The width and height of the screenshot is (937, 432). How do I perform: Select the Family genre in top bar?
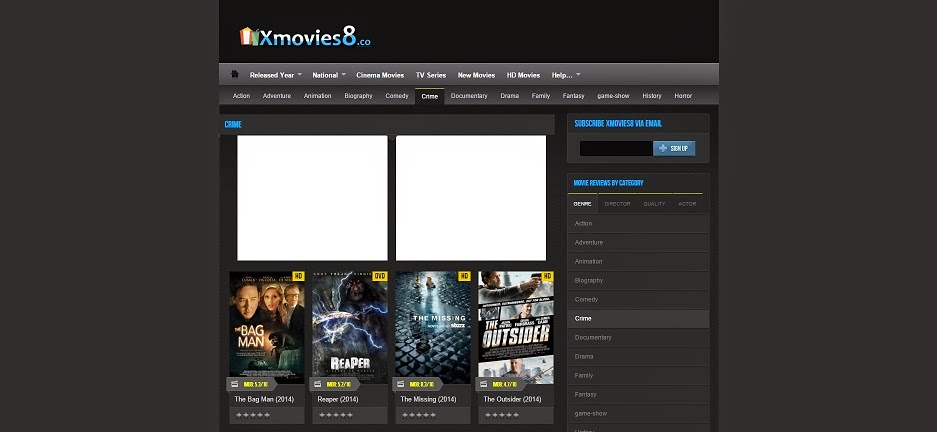(x=541, y=96)
